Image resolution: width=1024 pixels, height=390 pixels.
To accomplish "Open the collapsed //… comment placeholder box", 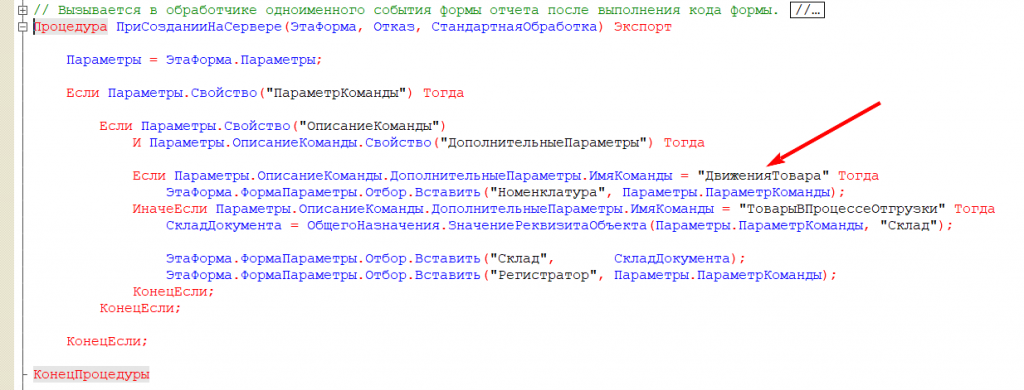I will (x=806, y=10).
